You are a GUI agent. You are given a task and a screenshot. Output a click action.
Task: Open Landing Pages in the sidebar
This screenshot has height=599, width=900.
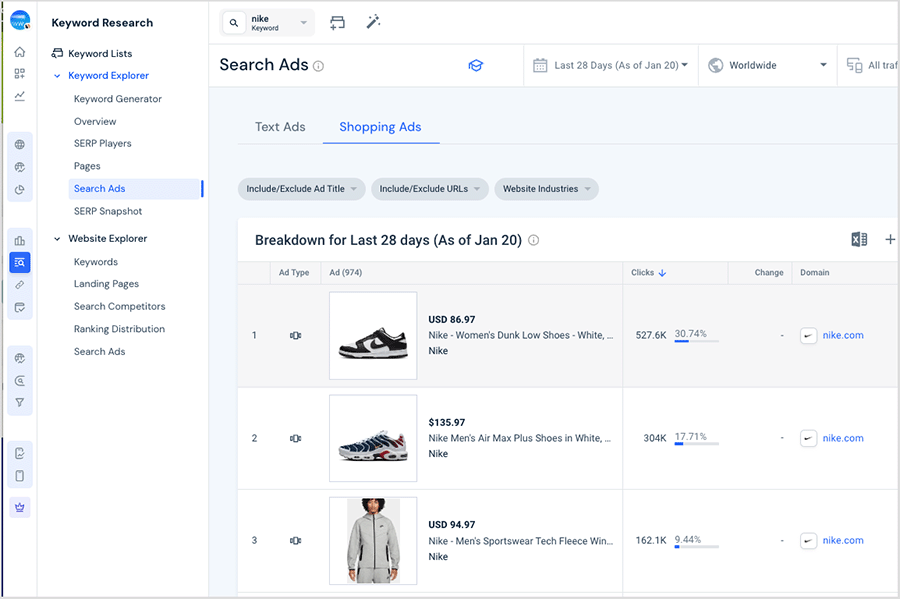106,284
